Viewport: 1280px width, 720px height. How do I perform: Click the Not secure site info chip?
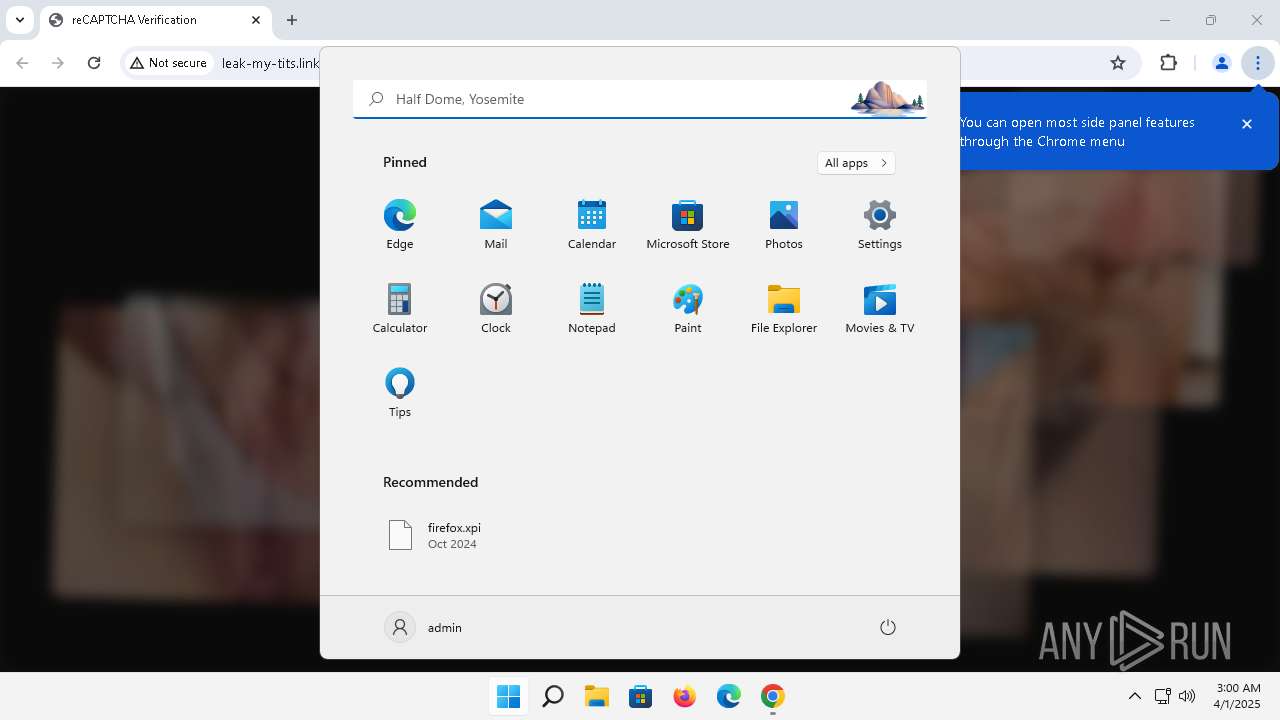coord(168,63)
